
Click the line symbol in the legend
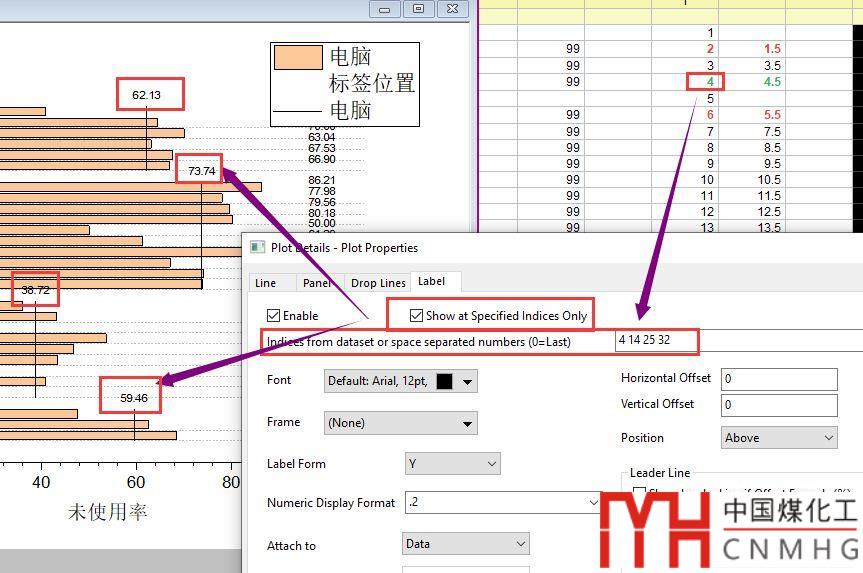297,110
